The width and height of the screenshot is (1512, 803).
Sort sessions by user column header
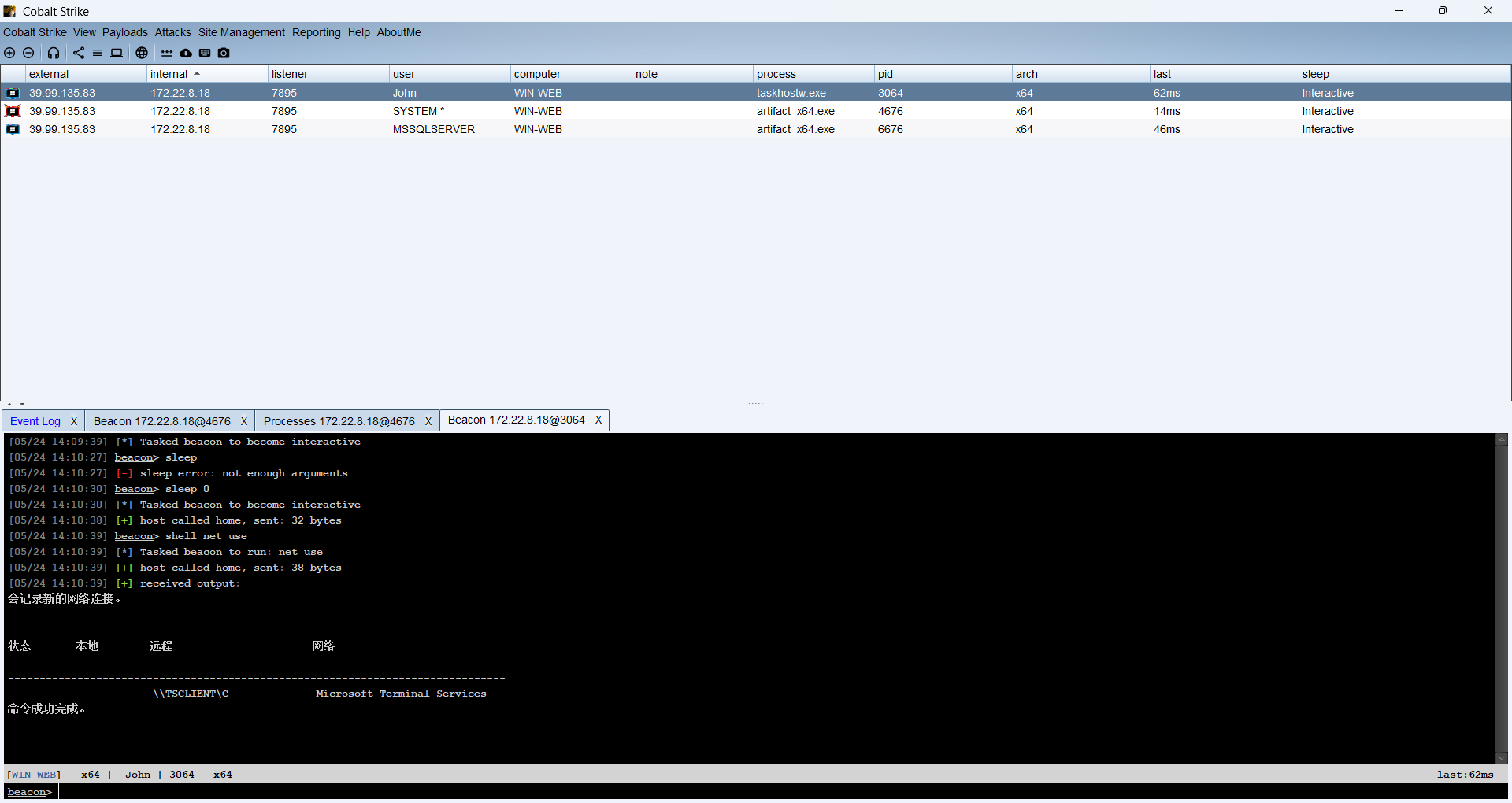point(450,74)
